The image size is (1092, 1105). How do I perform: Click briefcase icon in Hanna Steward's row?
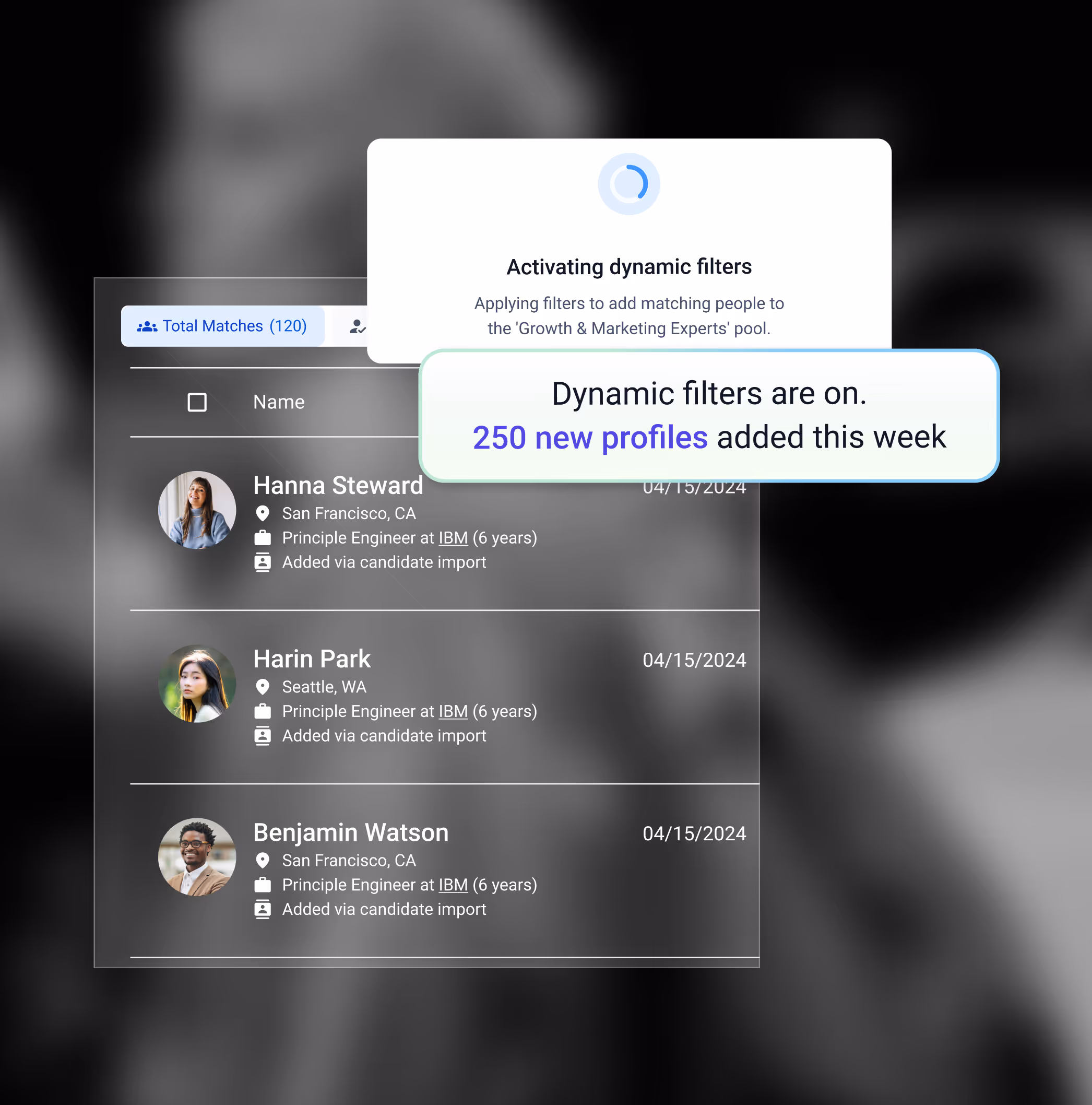pyautogui.click(x=263, y=538)
